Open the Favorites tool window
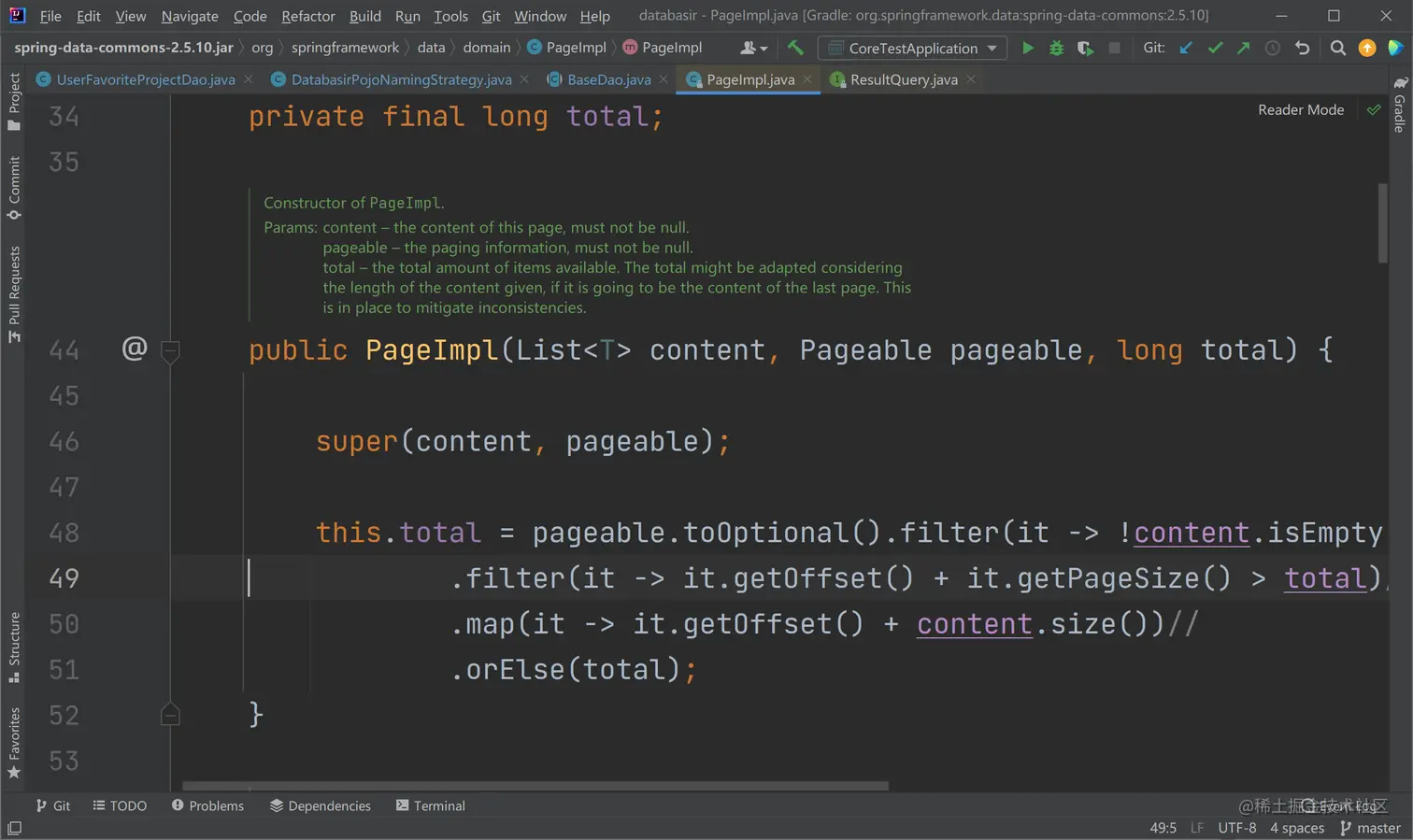Viewport: 1413px width, 840px height. [x=14, y=743]
